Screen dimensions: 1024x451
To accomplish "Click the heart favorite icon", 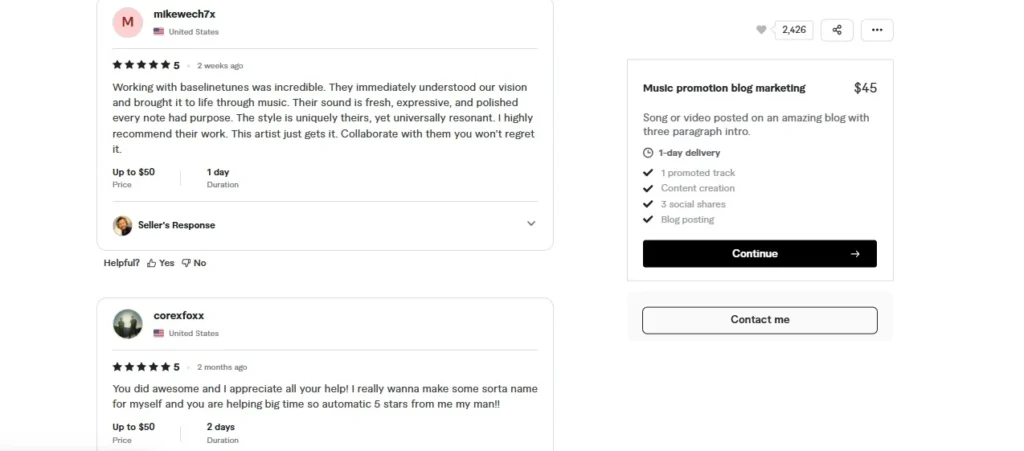I will pyautogui.click(x=762, y=30).
